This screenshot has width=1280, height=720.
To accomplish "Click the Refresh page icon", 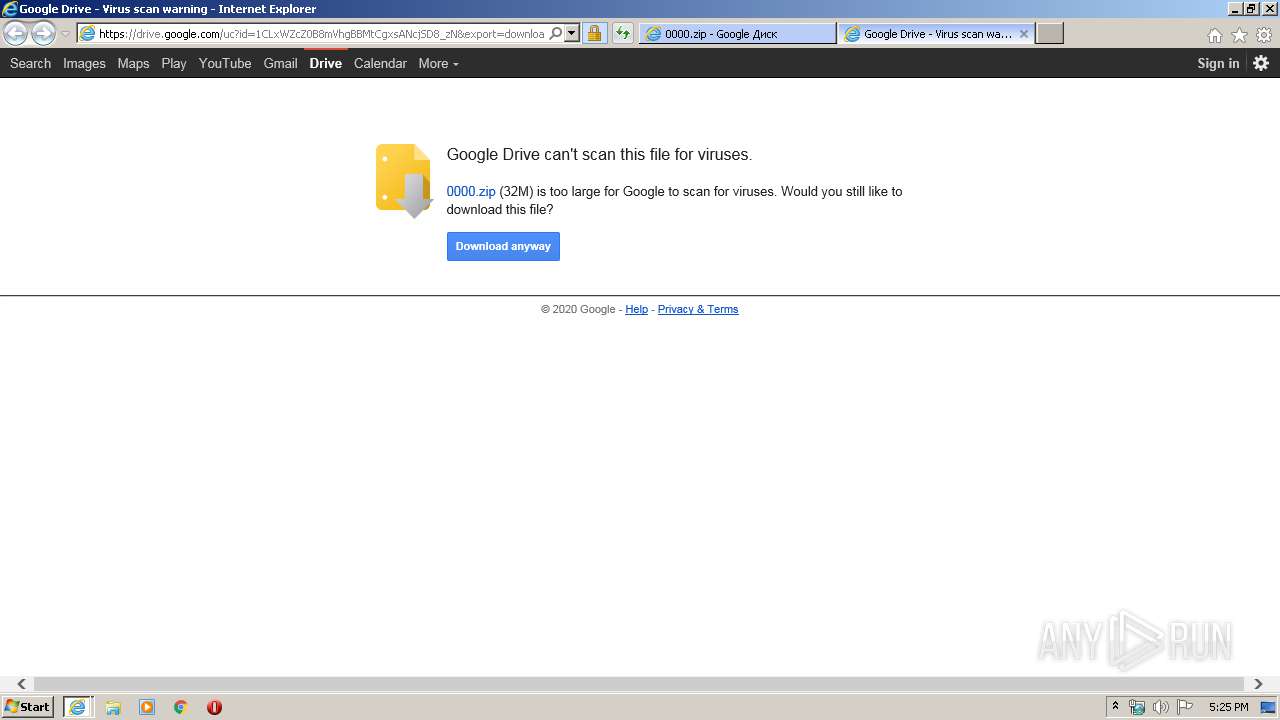I will click(x=623, y=33).
